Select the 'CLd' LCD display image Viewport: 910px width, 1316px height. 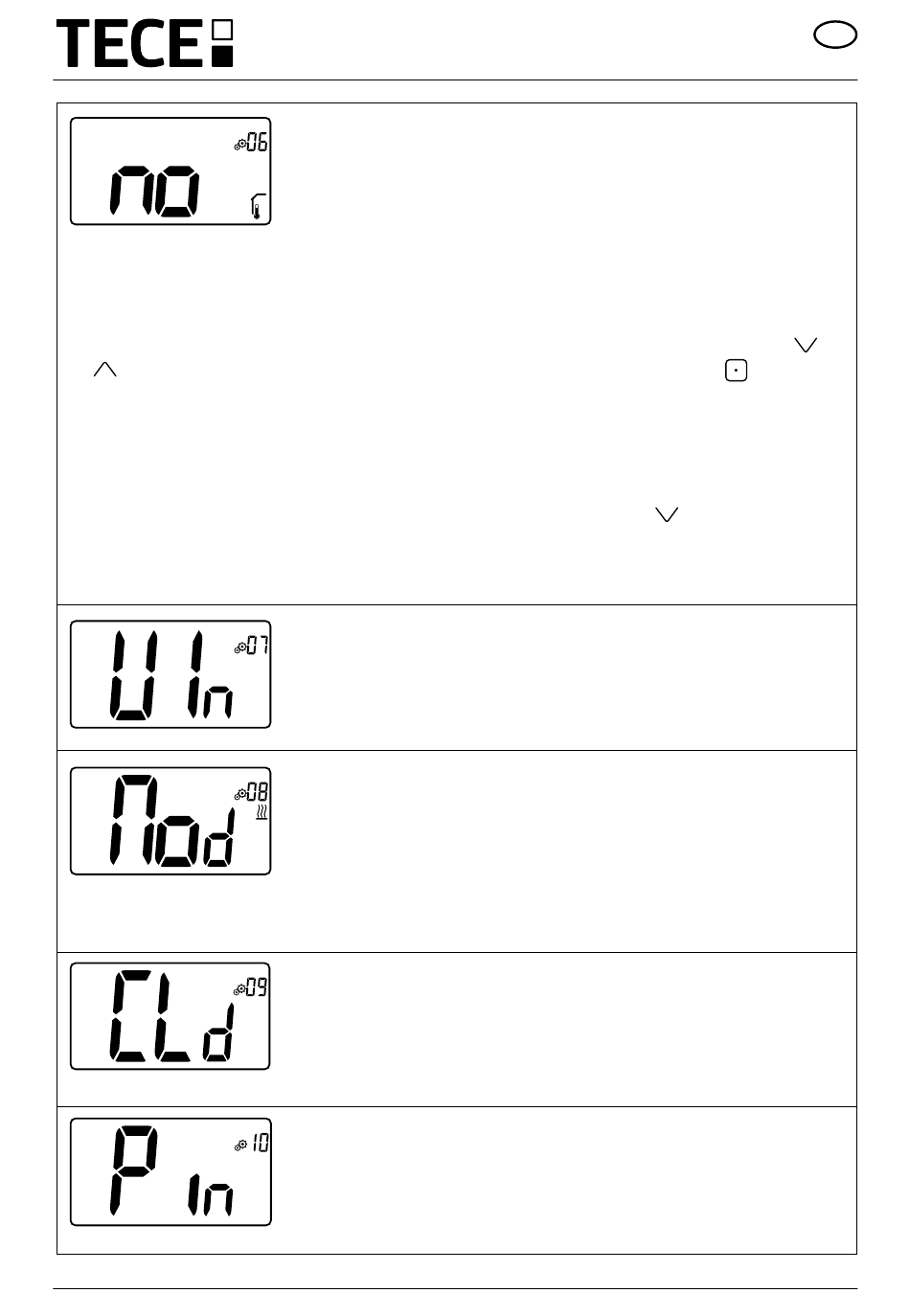coord(171,1016)
